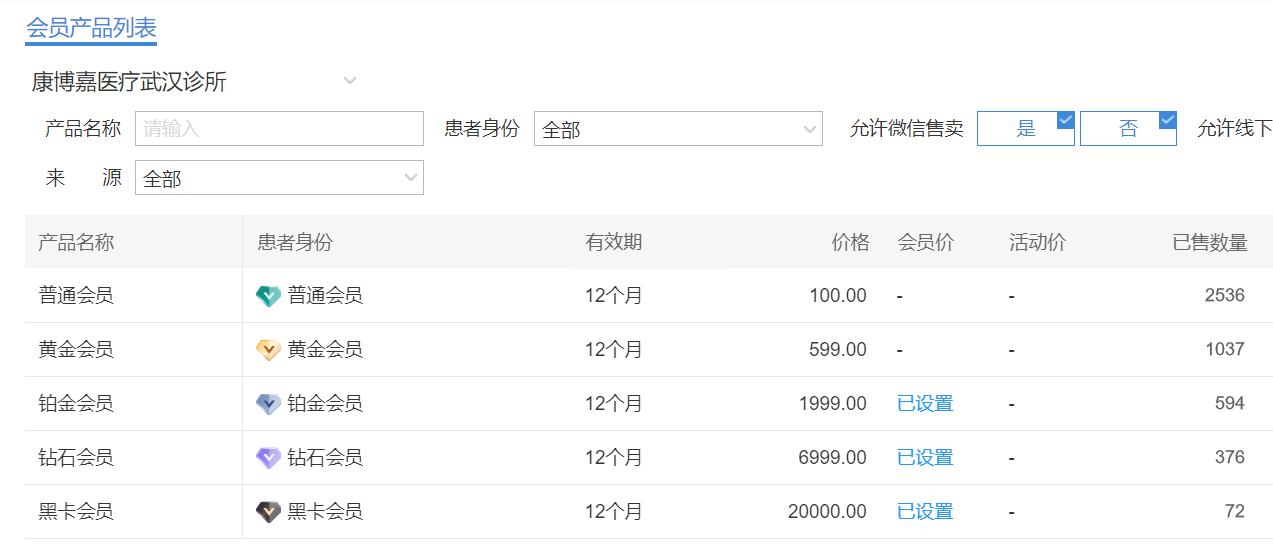1273x553 pixels.
Task: Open the 来源 dropdown
Action: click(279, 178)
